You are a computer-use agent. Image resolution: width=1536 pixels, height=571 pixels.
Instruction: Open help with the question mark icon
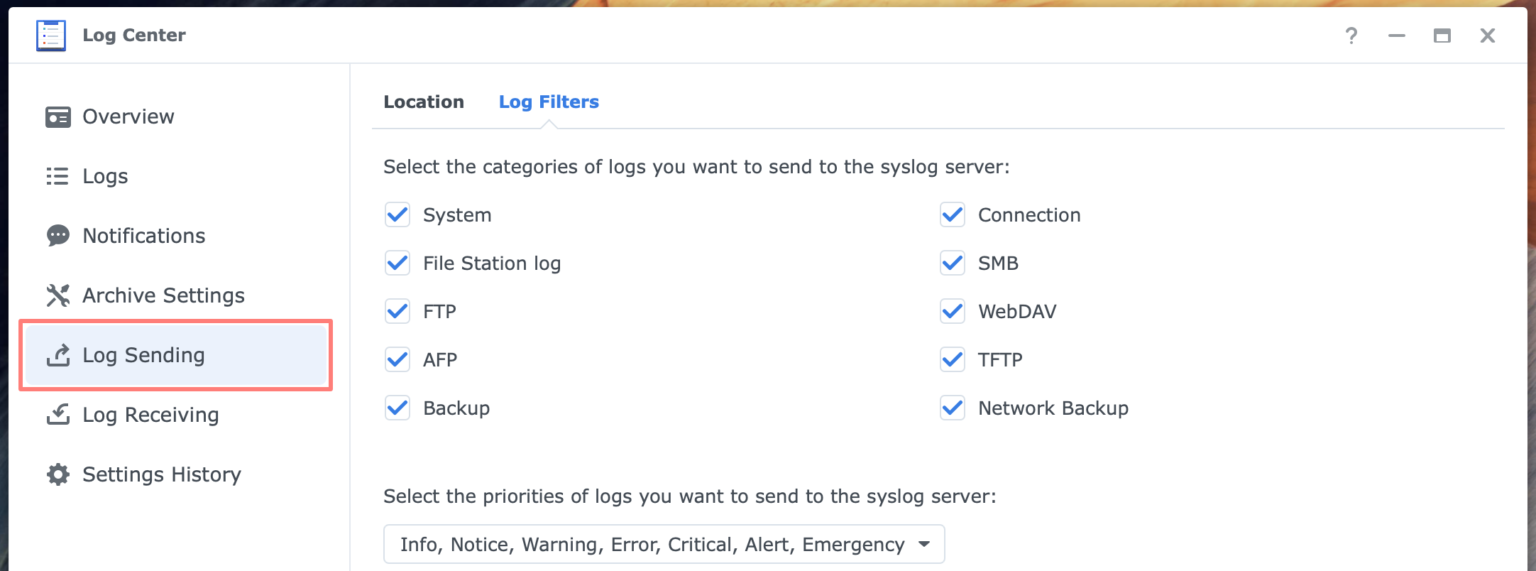[1351, 36]
